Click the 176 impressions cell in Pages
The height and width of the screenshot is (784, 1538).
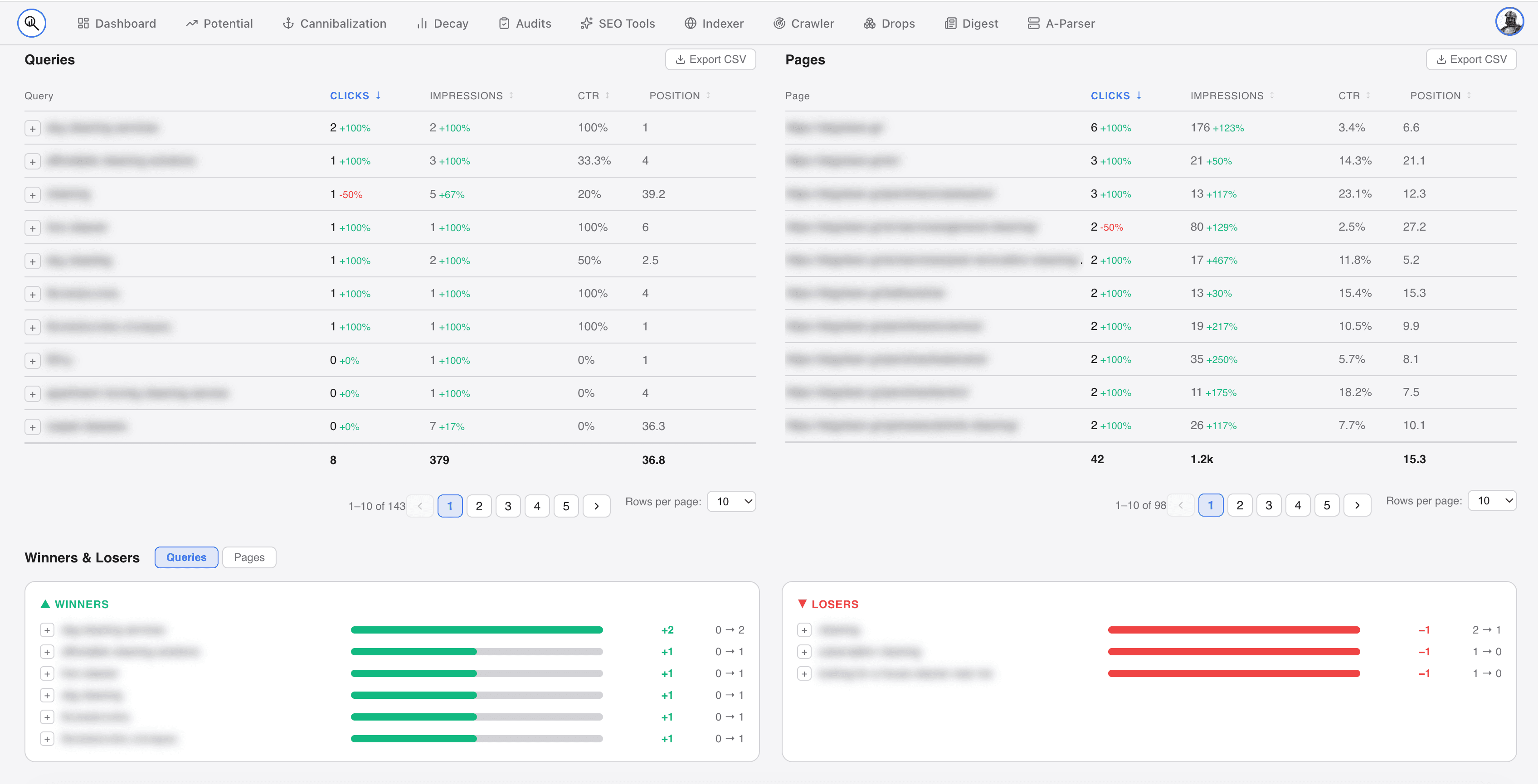click(1199, 128)
